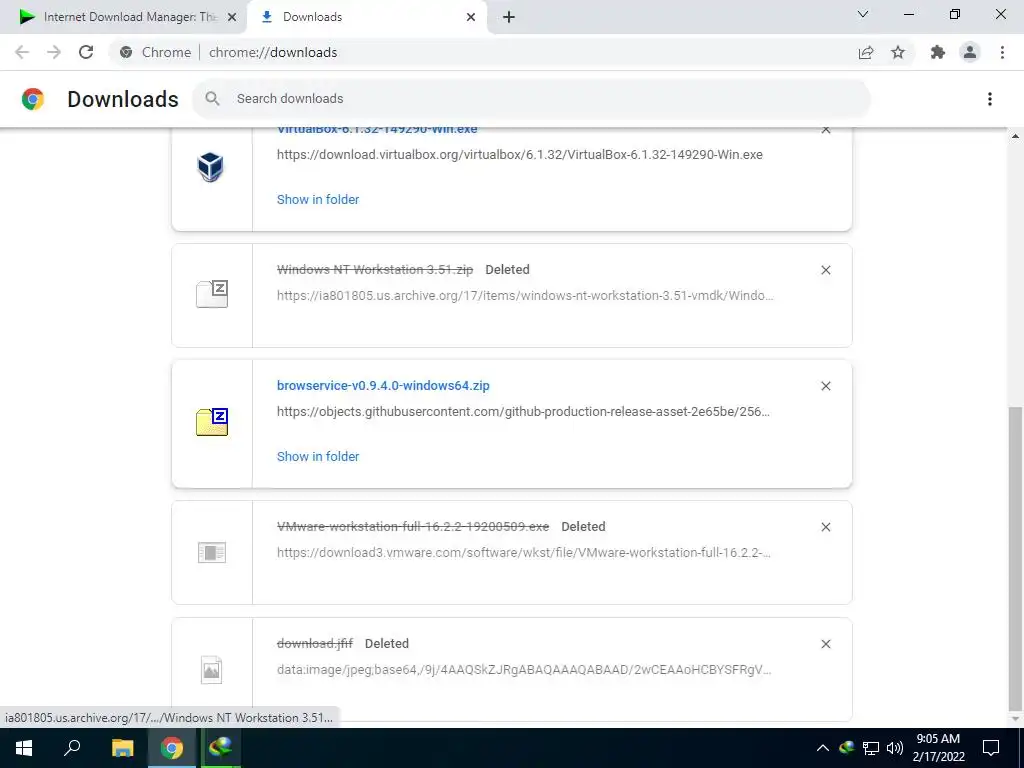
Task: Click the struck-through VMware-workstation-full-16.2.2 file name
Action: 413,527
